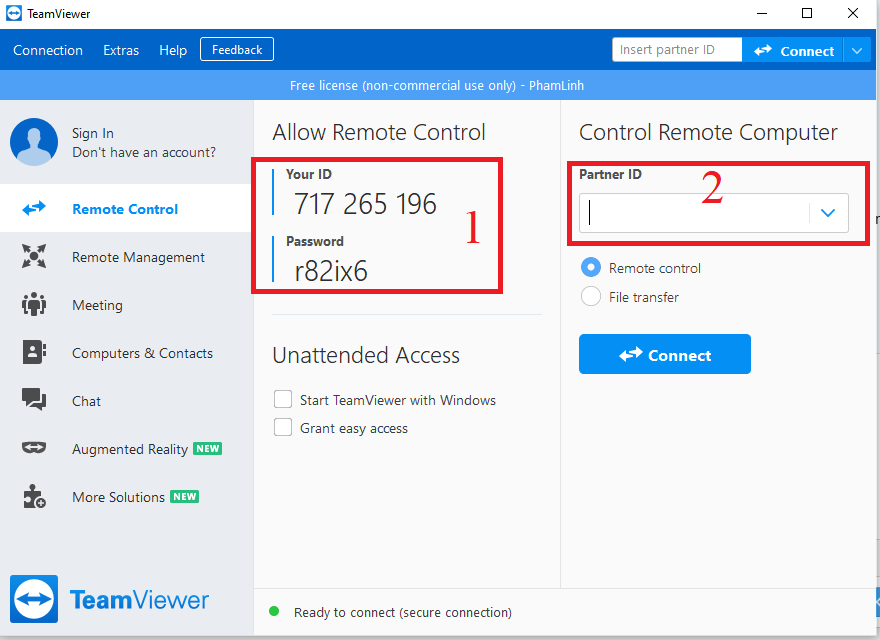Enable Start TeamViewer with Windows checkbox
The image size is (880, 640).
pyautogui.click(x=283, y=399)
